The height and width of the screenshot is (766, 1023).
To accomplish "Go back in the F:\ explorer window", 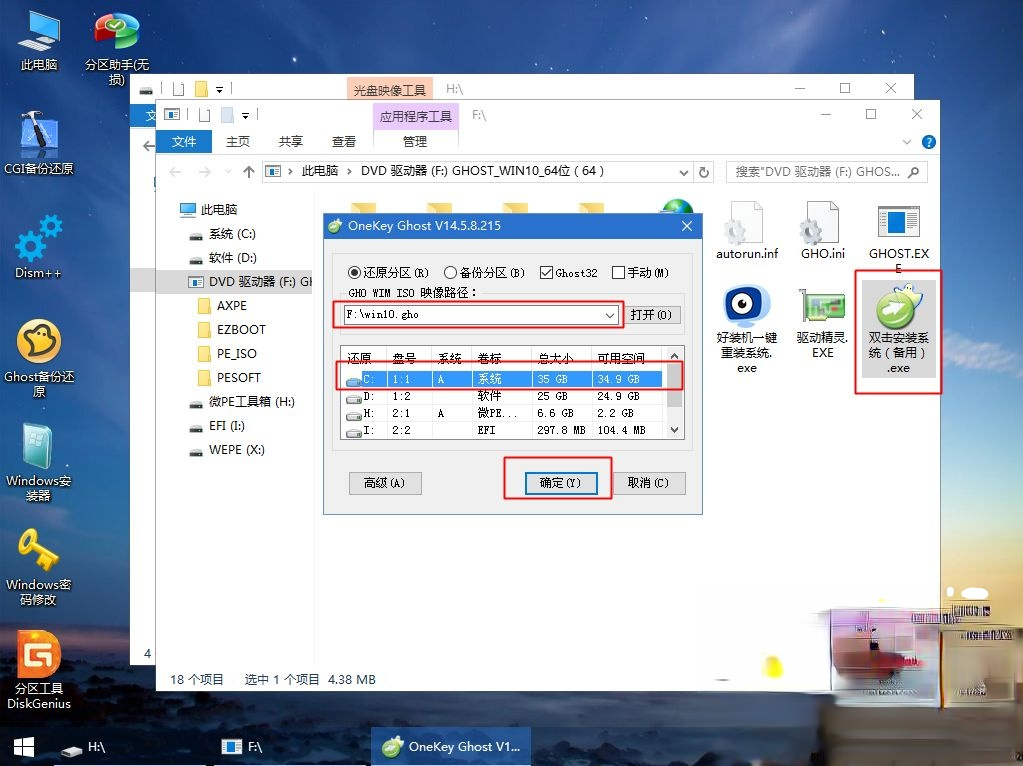I will (175, 172).
